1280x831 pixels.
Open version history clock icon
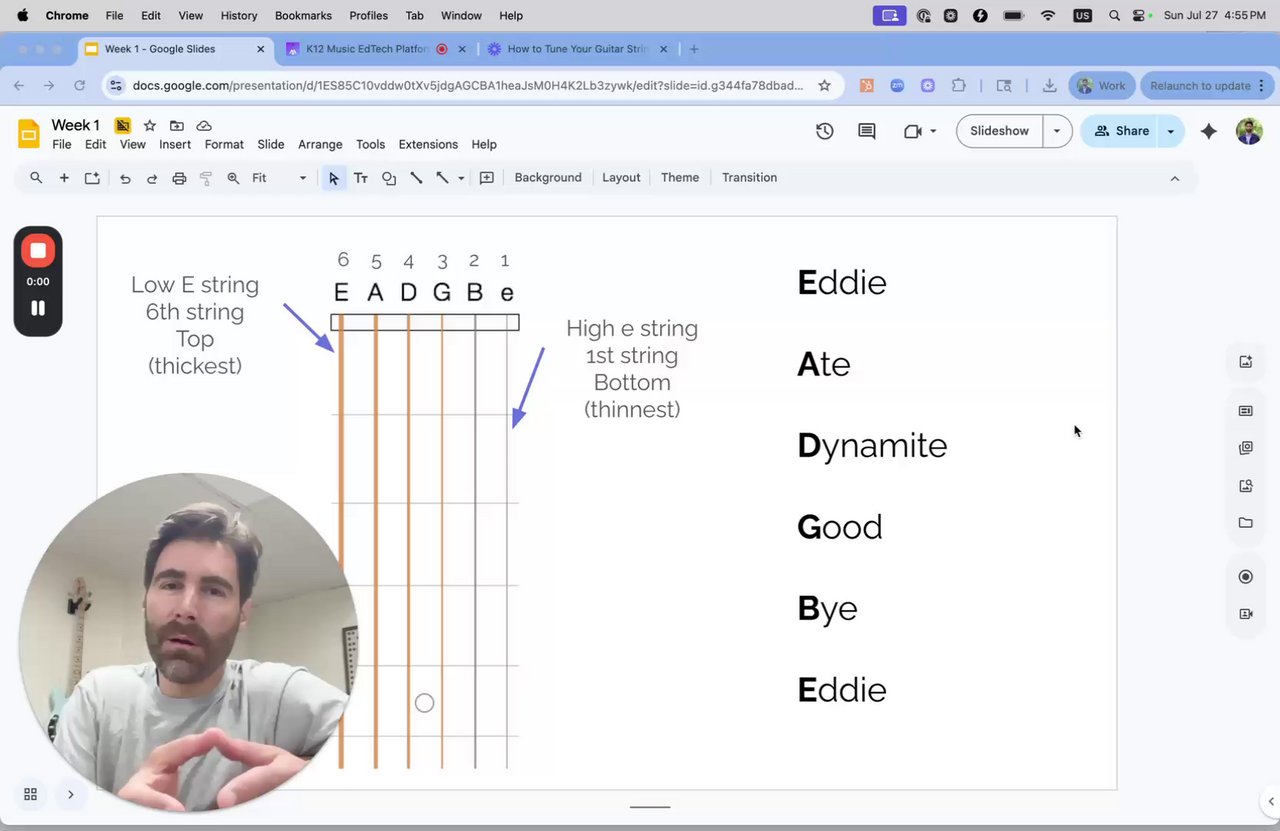[825, 131]
